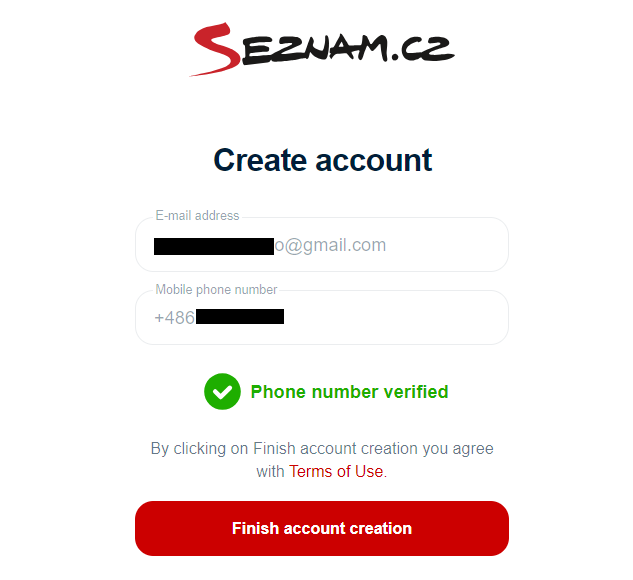Click the black redaction bar in e-mail field
Image resolution: width=633 pixels, height=580 pixels.
click(x=214, y=246)
